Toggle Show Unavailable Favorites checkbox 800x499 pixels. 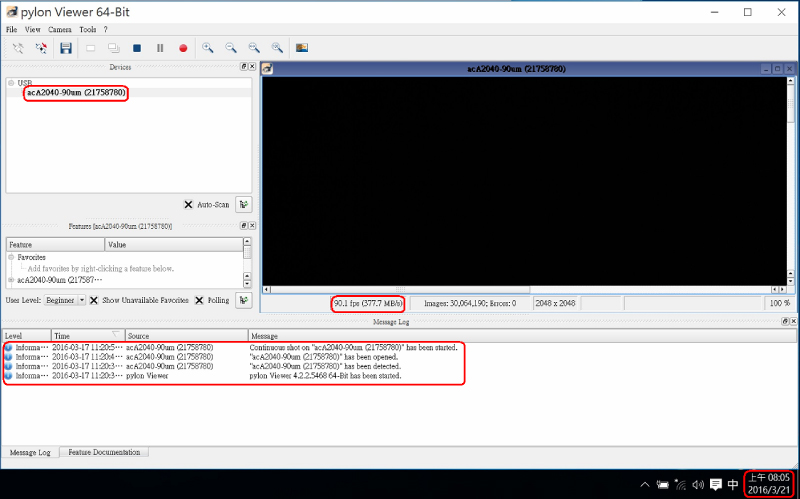pyautogui.click(x=94, y=300)
